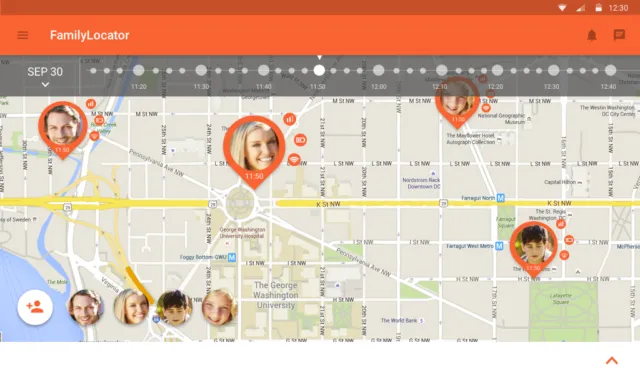The image size is (640, 375).
Task: Tap the add family member button
Action: pos(35,307)
